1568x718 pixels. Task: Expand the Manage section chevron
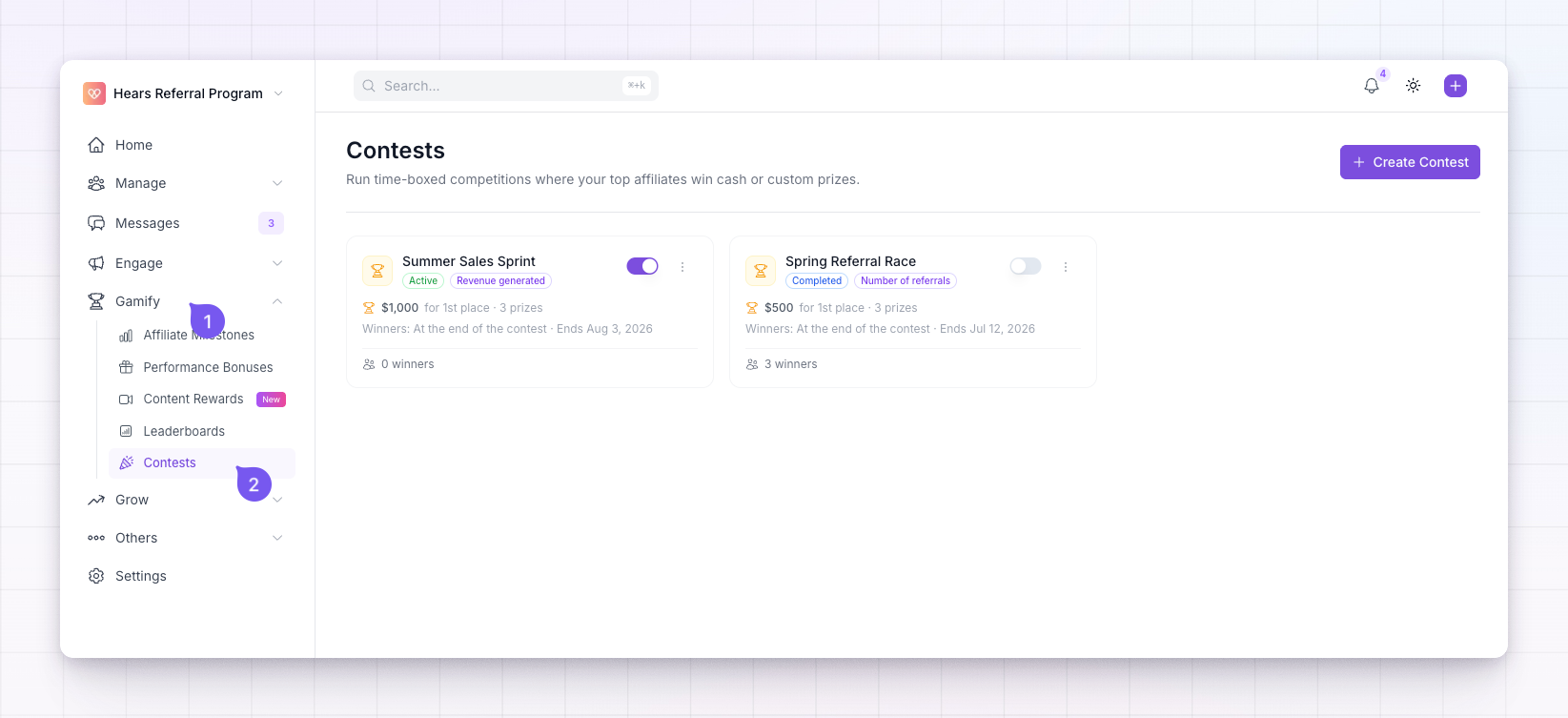point(277,183)
